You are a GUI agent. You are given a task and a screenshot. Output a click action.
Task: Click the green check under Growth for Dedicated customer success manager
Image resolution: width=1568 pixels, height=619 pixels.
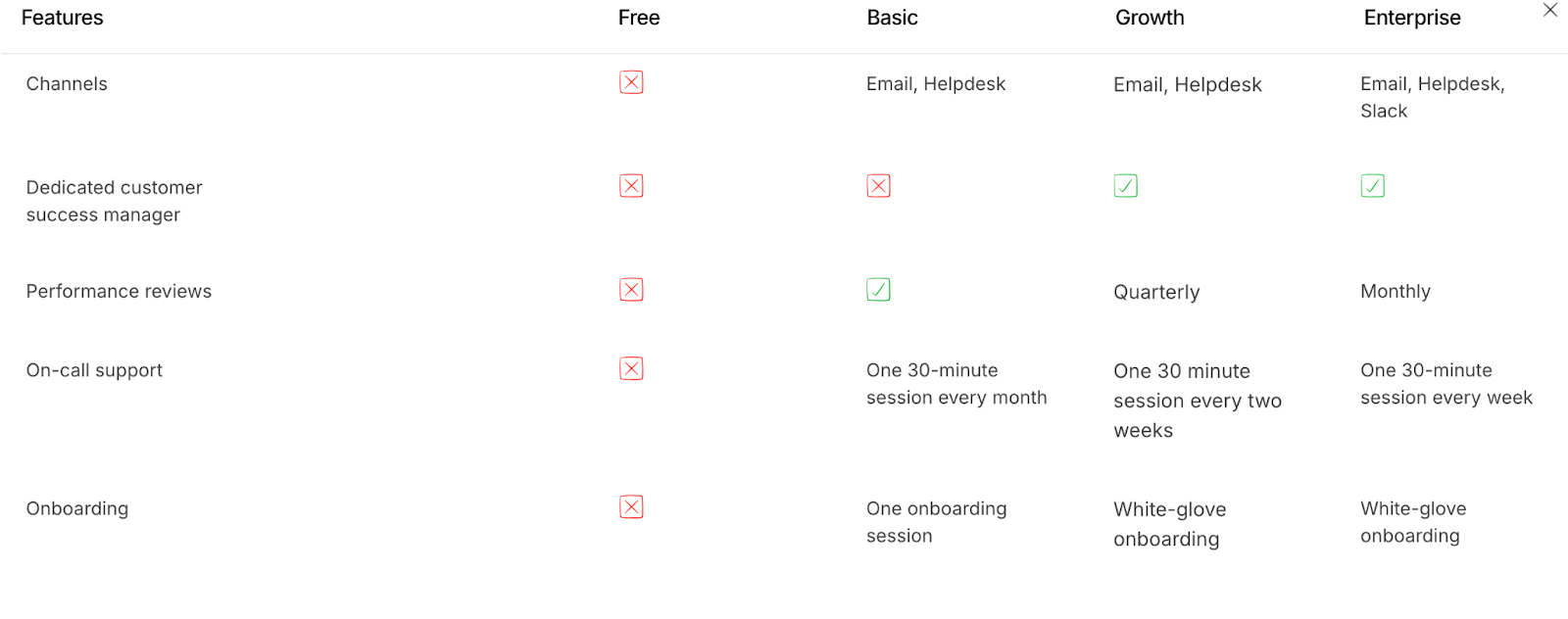pyautogui.click(x=1125, y=185)
